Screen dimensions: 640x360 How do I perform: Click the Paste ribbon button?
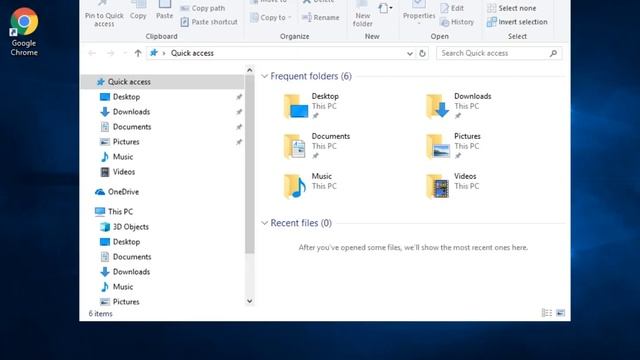point(164,11)
